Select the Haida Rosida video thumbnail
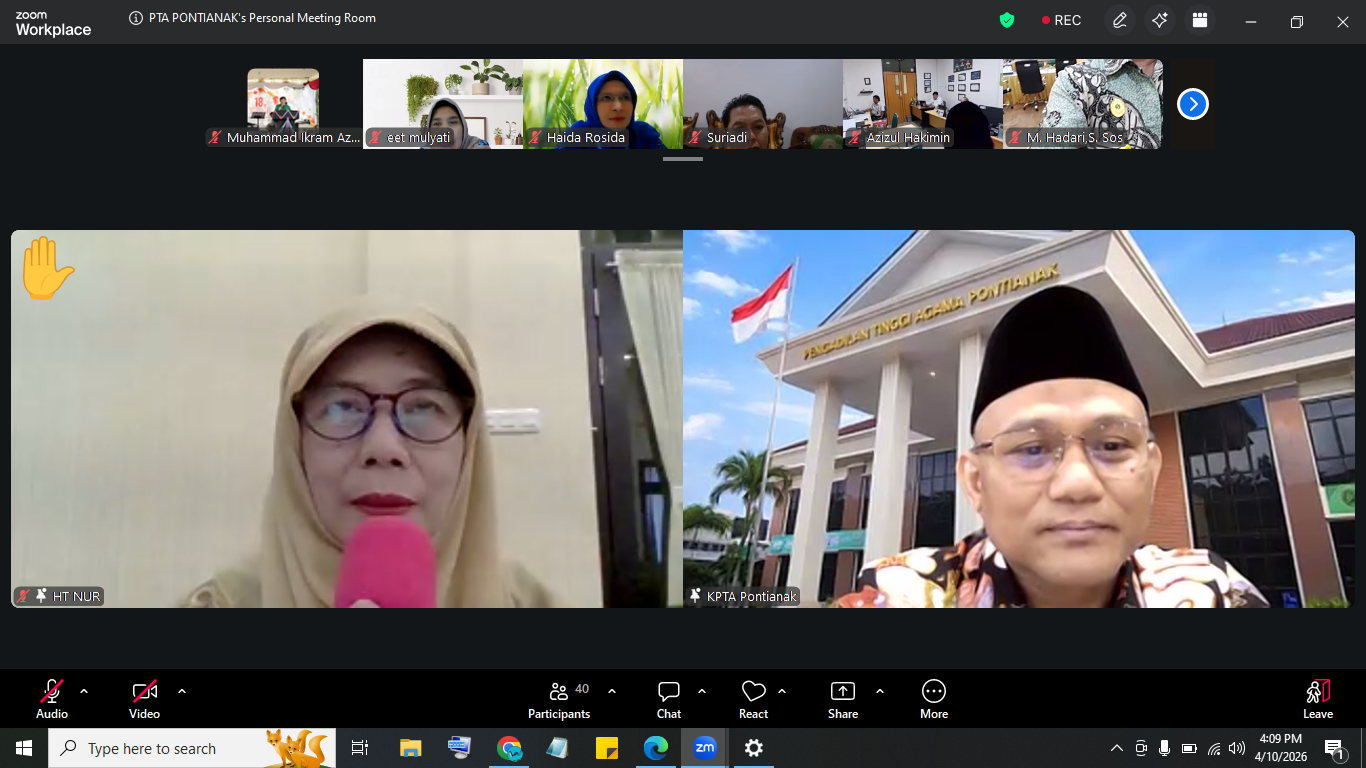1366x768 pixels. 603,104
